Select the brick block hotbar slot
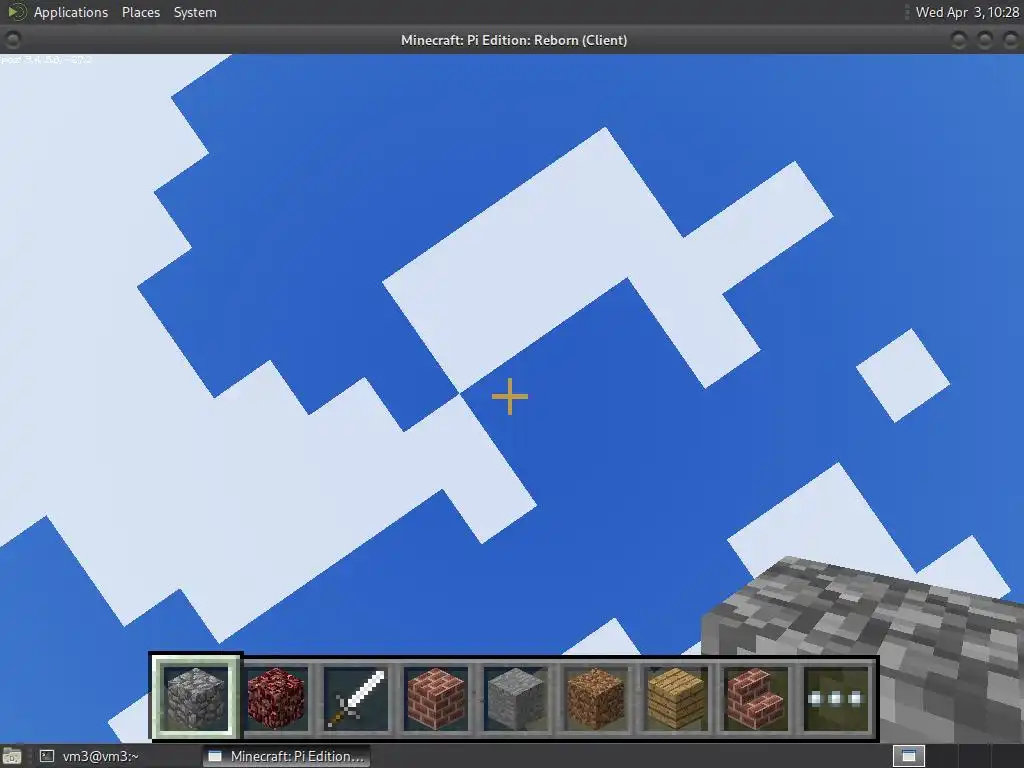 pos(436,698)
